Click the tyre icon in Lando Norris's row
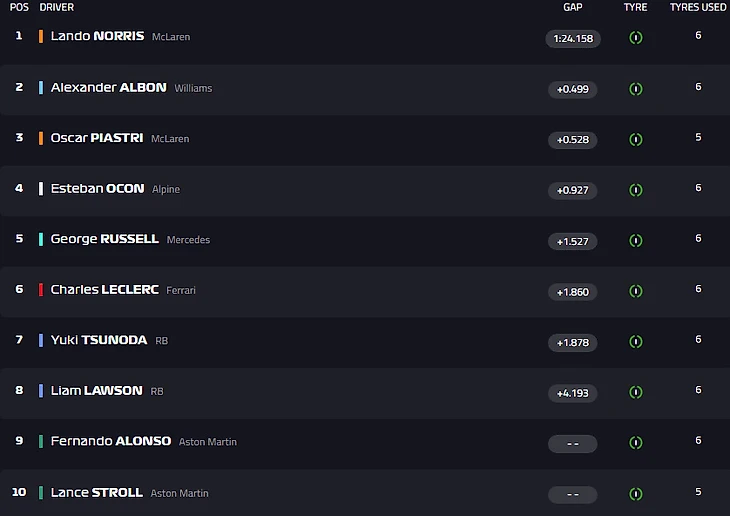The width and height of the screenshot is (730, 516). tap(636, 38)
